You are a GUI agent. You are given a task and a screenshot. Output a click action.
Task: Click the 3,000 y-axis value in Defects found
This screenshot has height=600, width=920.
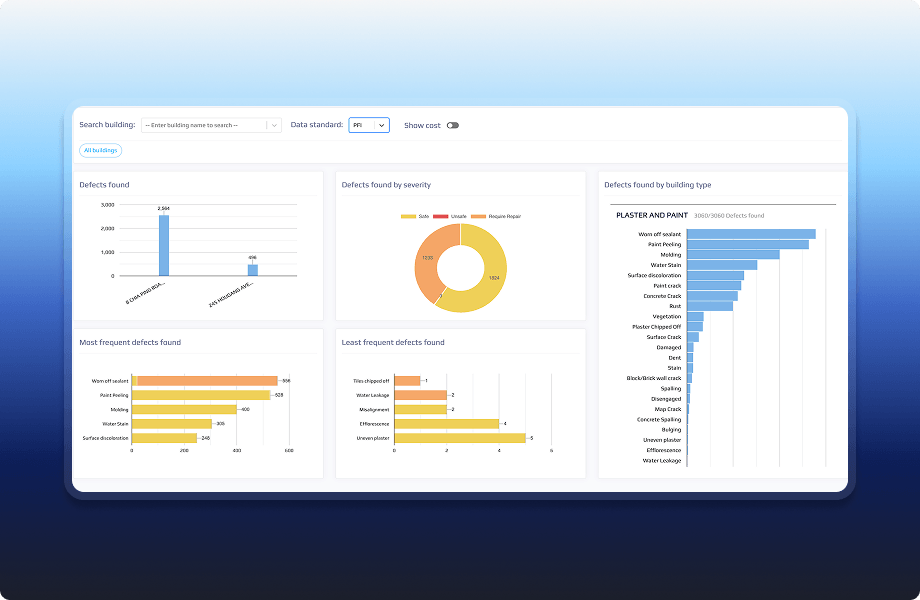click(x=107, y=205)
